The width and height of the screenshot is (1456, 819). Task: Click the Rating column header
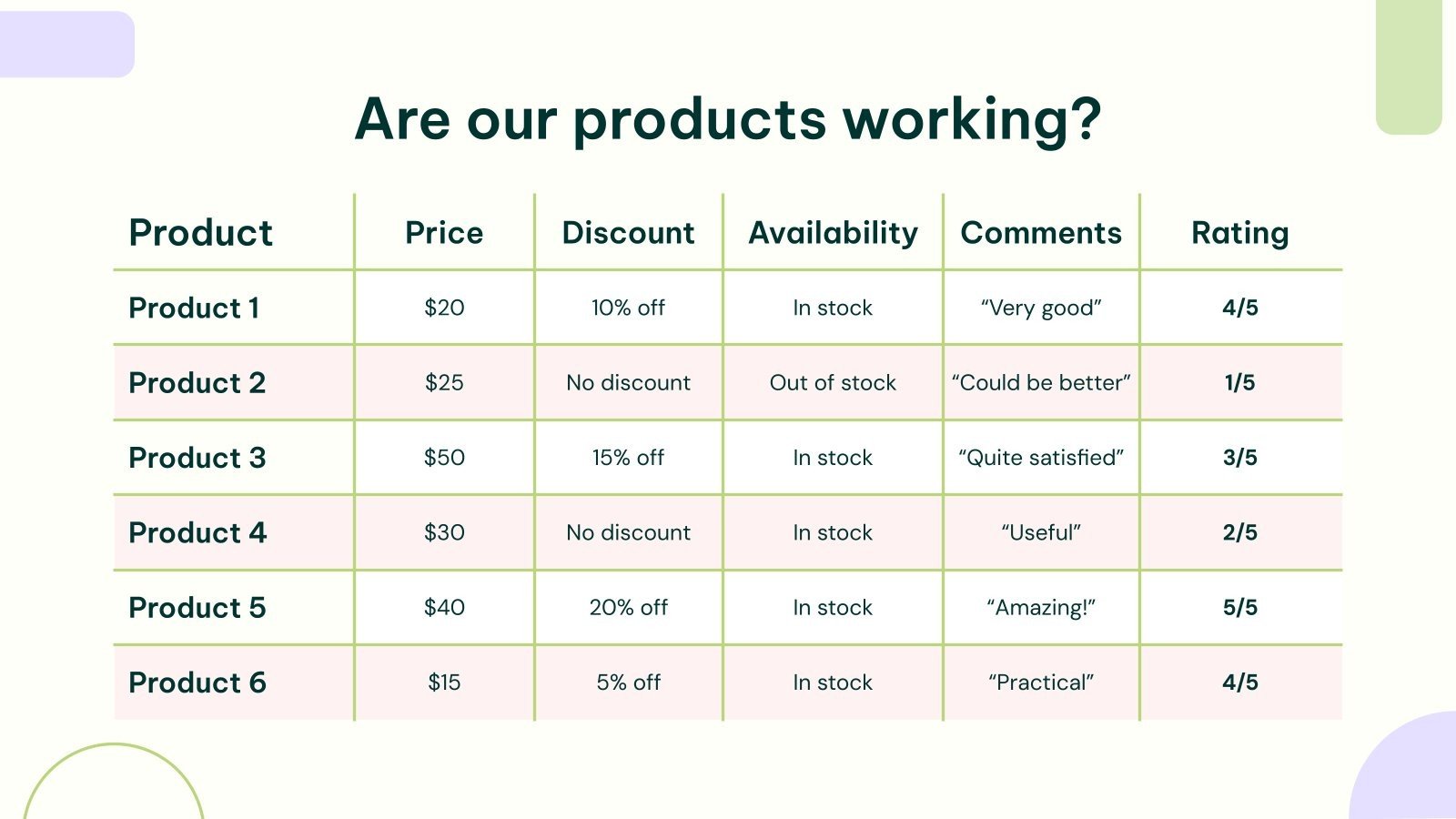(1239, 233)
